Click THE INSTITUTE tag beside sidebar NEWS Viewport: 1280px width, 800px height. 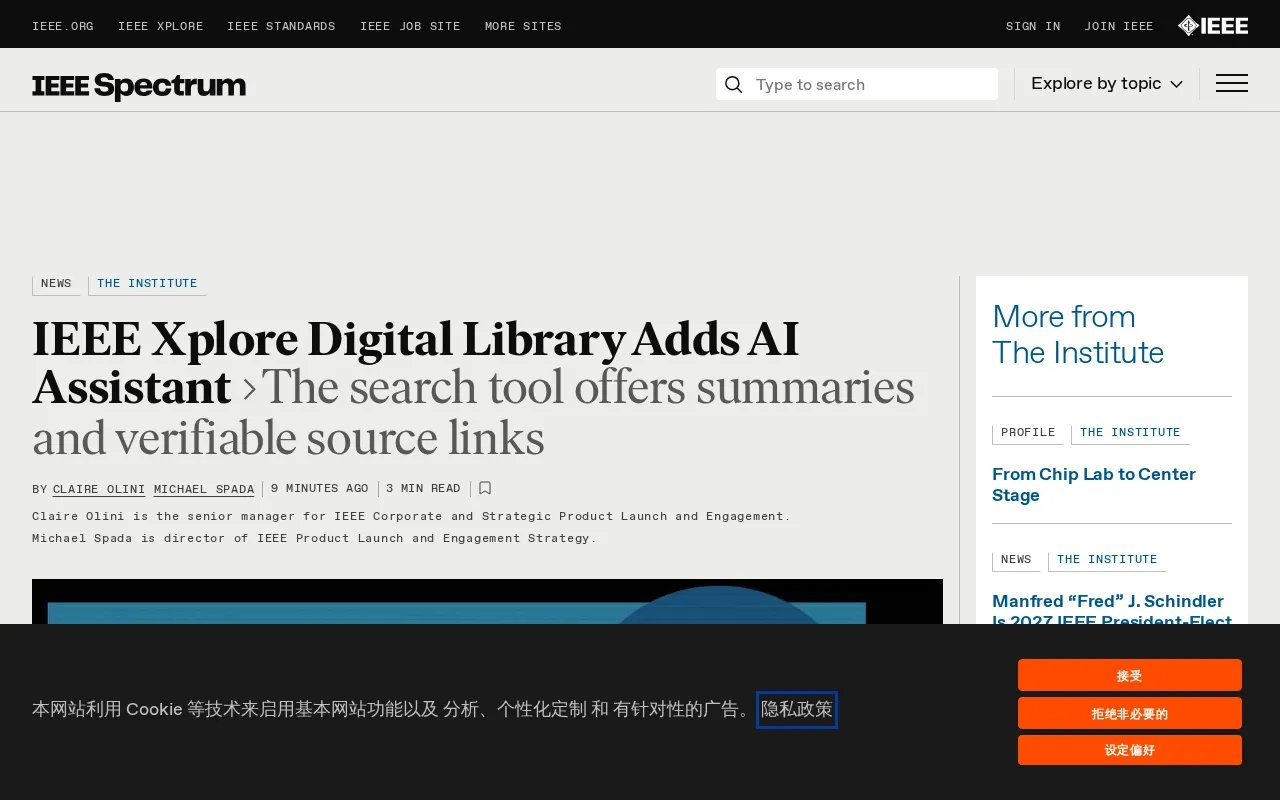point(1107,560)
